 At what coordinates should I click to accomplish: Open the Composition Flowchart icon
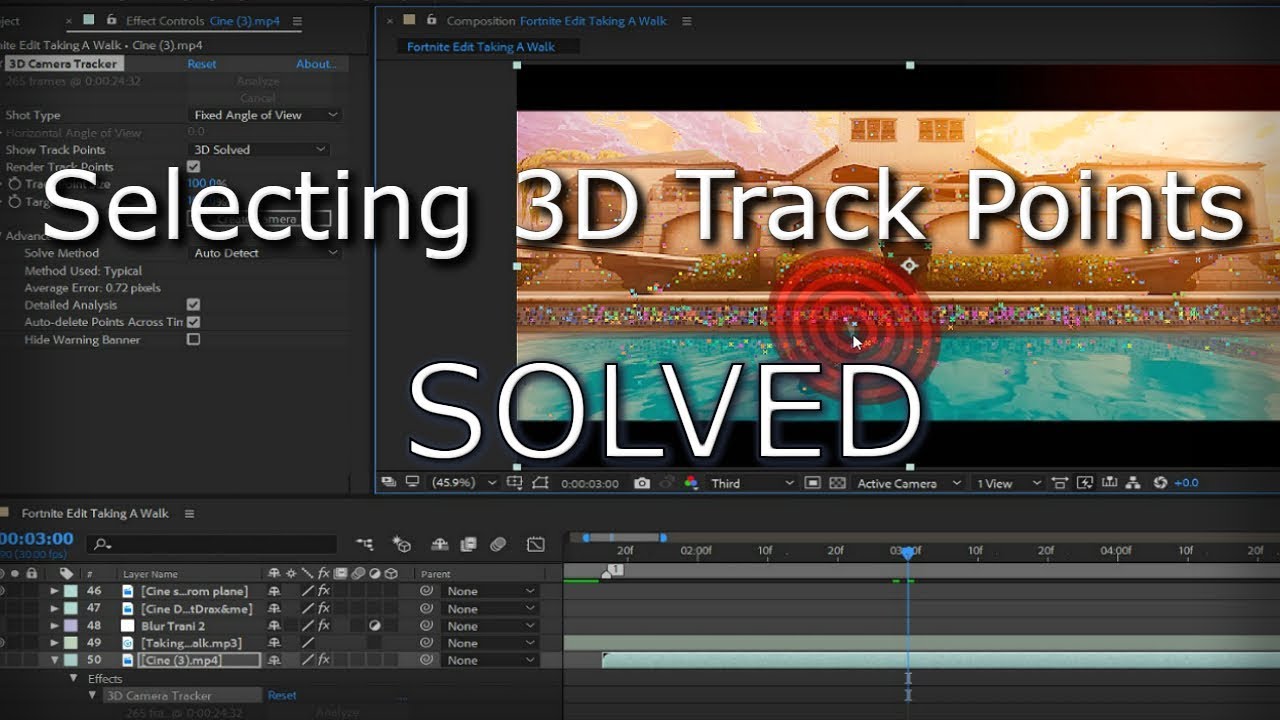coord(1133,483)
